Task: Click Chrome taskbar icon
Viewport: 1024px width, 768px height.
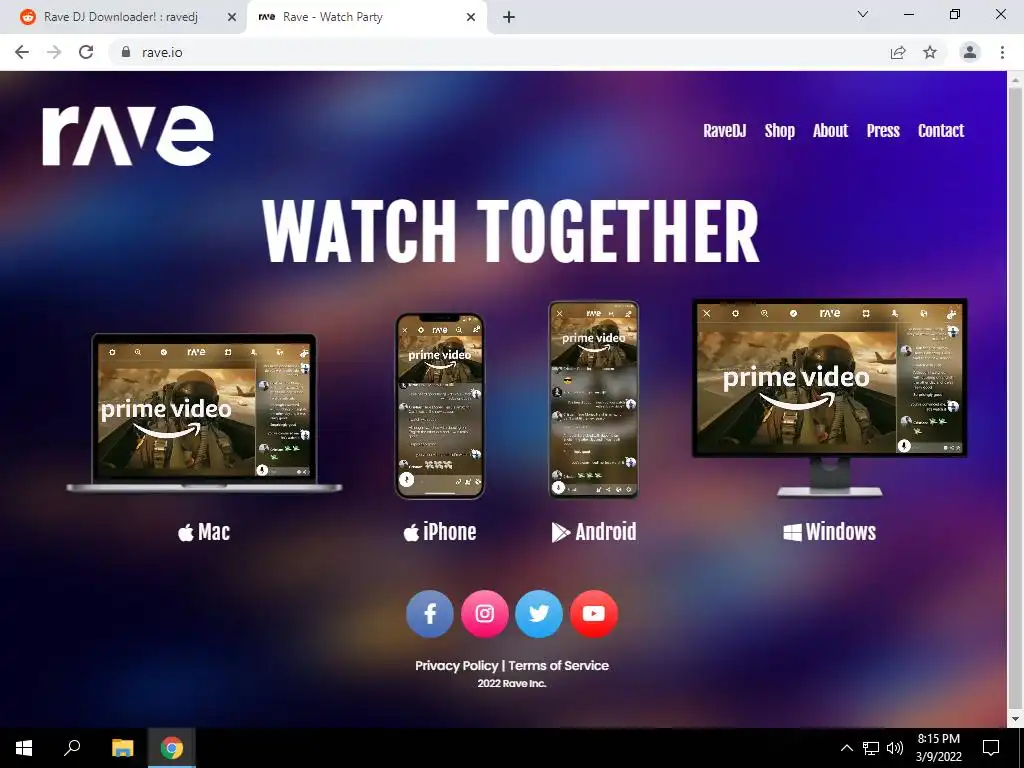Action: [172, 748]
